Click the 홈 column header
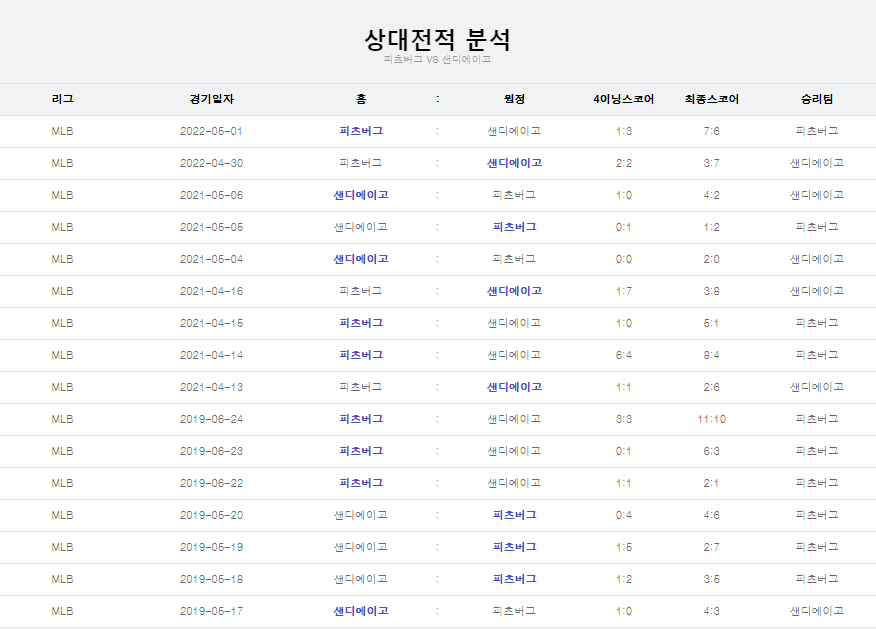The height and width of the screenshot is (629, 876). pyautogui.click(x=361, y=99)
